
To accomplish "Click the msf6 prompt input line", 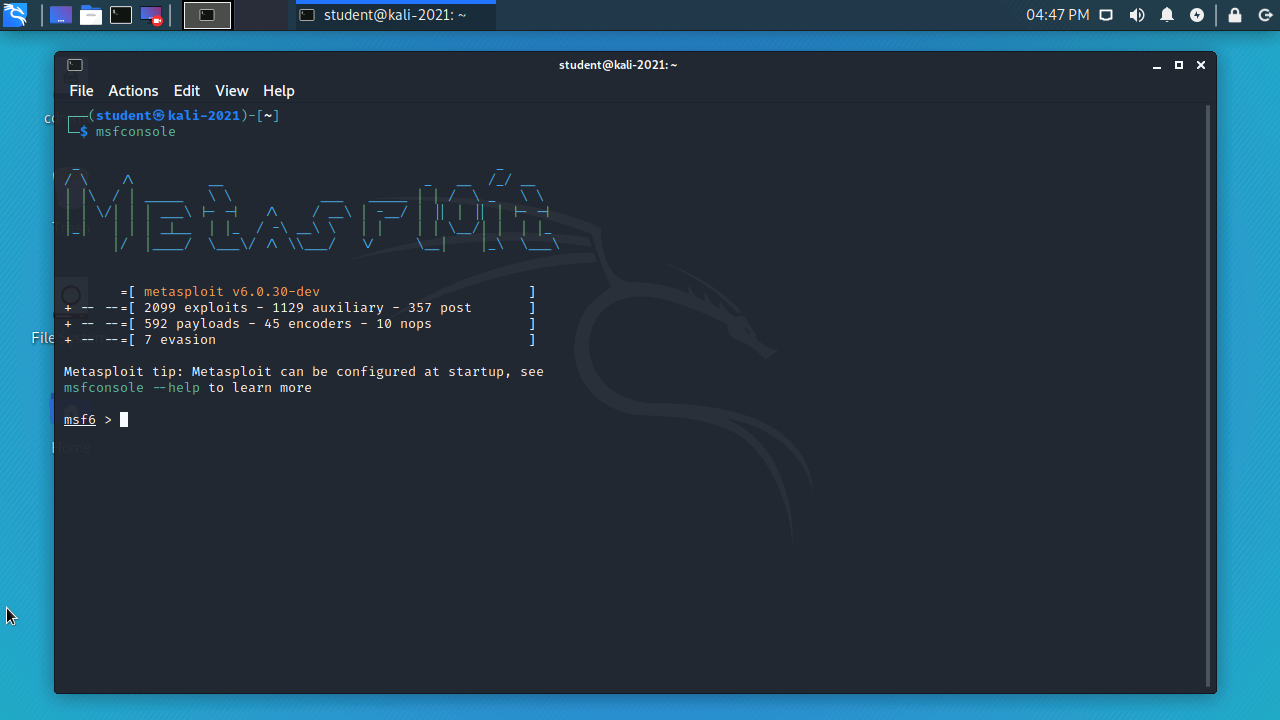I will point(96,420).
